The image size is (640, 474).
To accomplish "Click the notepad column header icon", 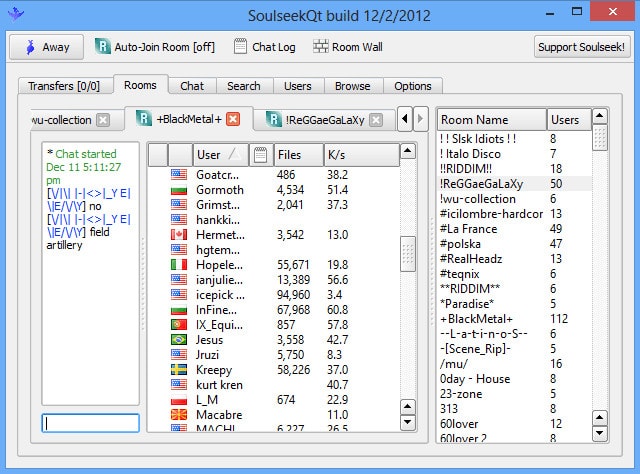I will (x=261, y=155).
